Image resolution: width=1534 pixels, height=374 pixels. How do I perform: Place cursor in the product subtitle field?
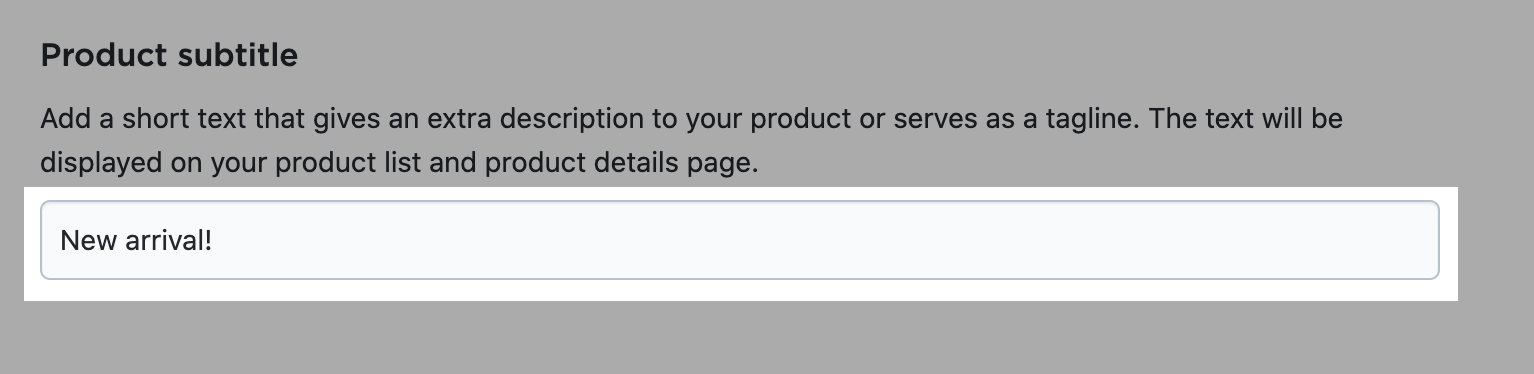(x=739, y=240)
